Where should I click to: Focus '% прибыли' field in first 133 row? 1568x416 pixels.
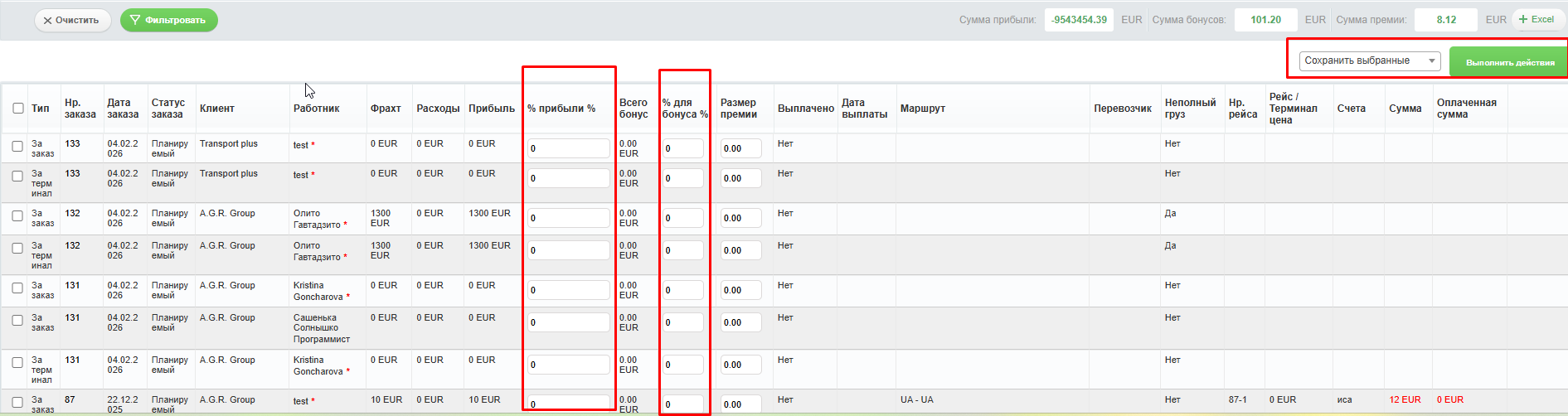point(568,148)
